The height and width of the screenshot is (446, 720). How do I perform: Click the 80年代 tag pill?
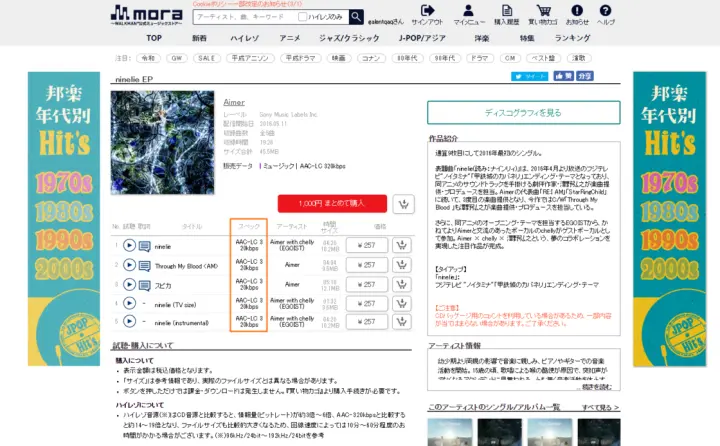tap(407, 58)
